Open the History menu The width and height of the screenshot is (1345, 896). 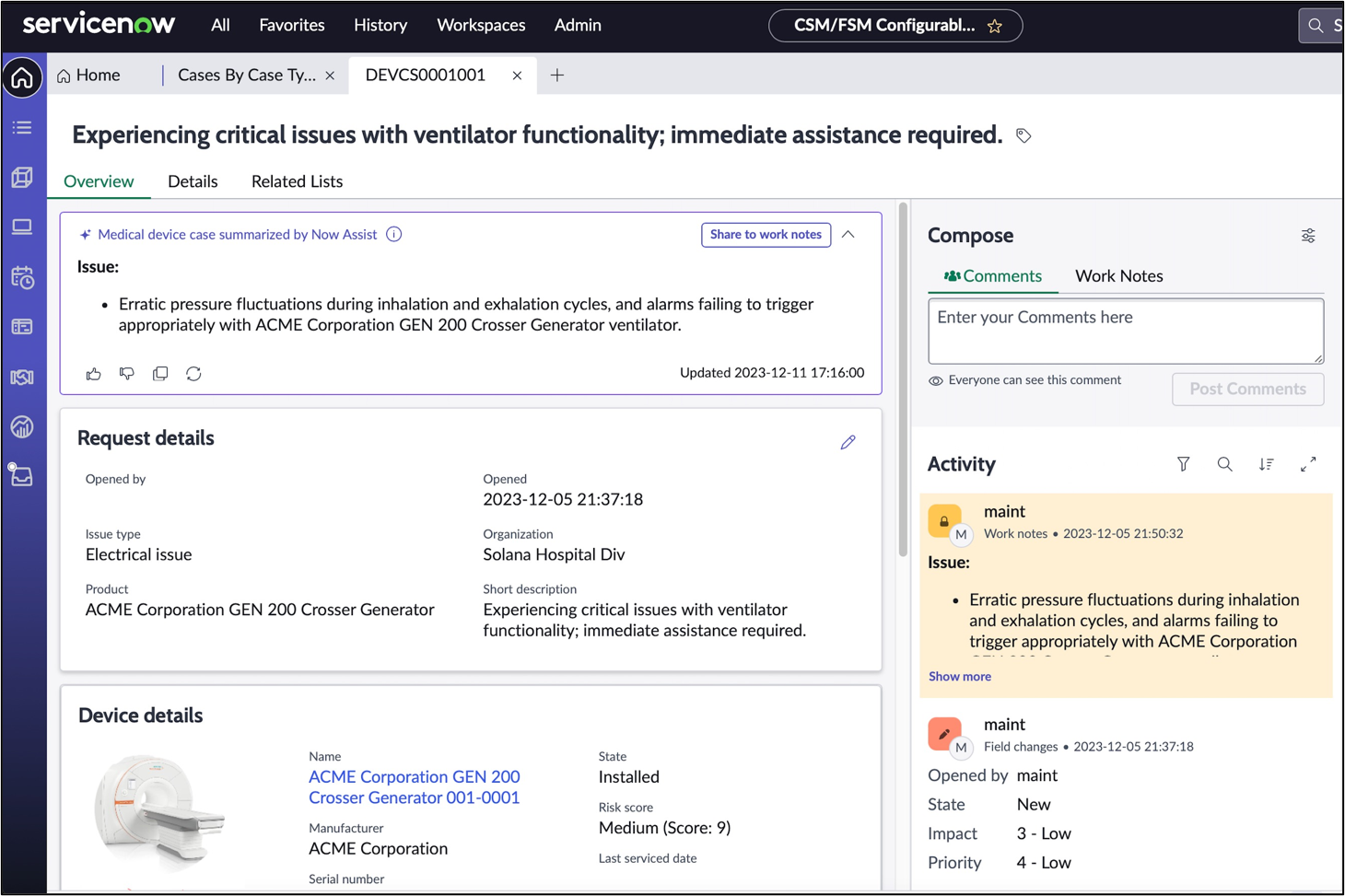coord(380,25)
